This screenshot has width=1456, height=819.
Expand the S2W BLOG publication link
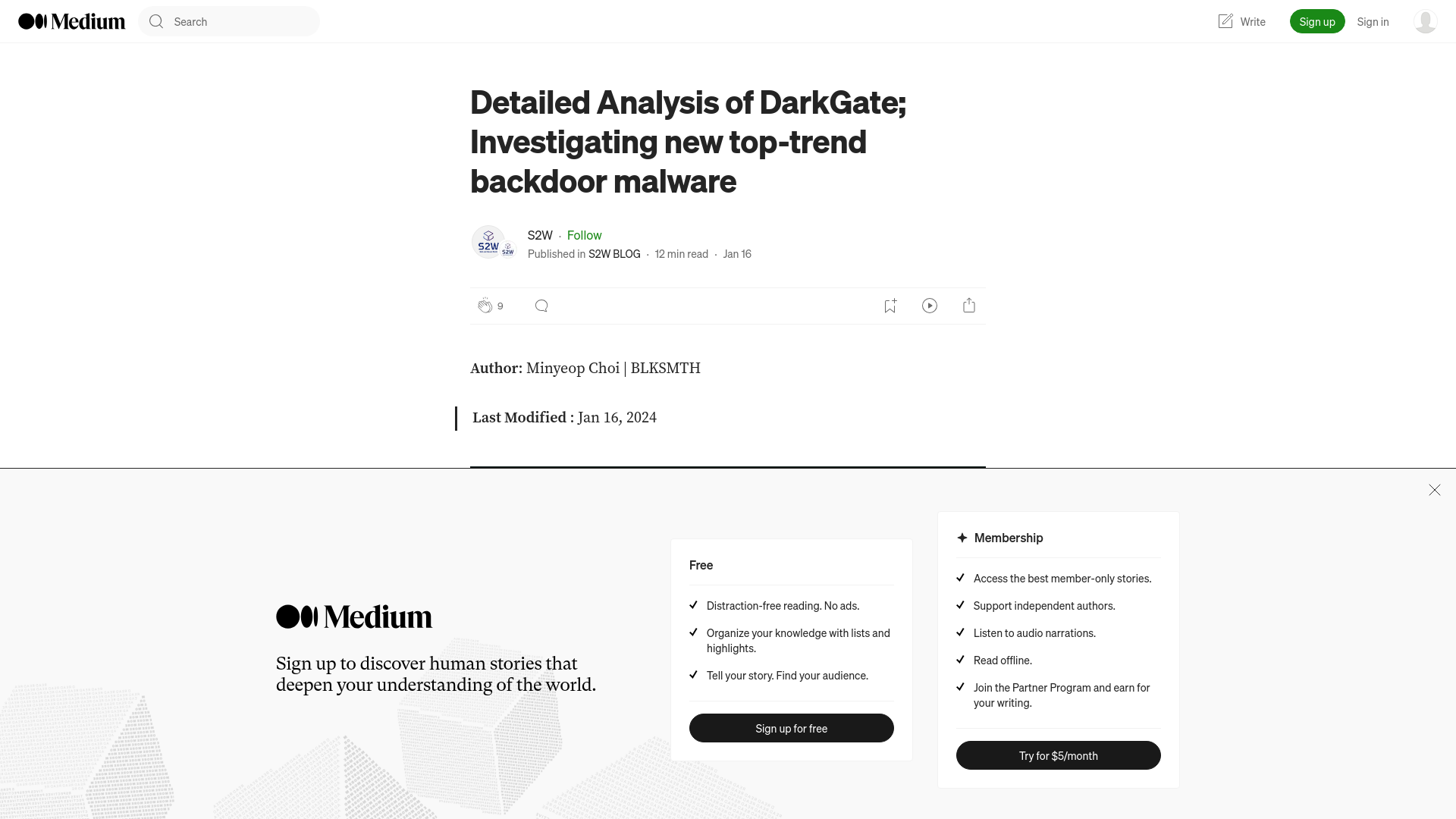(614, 253)
